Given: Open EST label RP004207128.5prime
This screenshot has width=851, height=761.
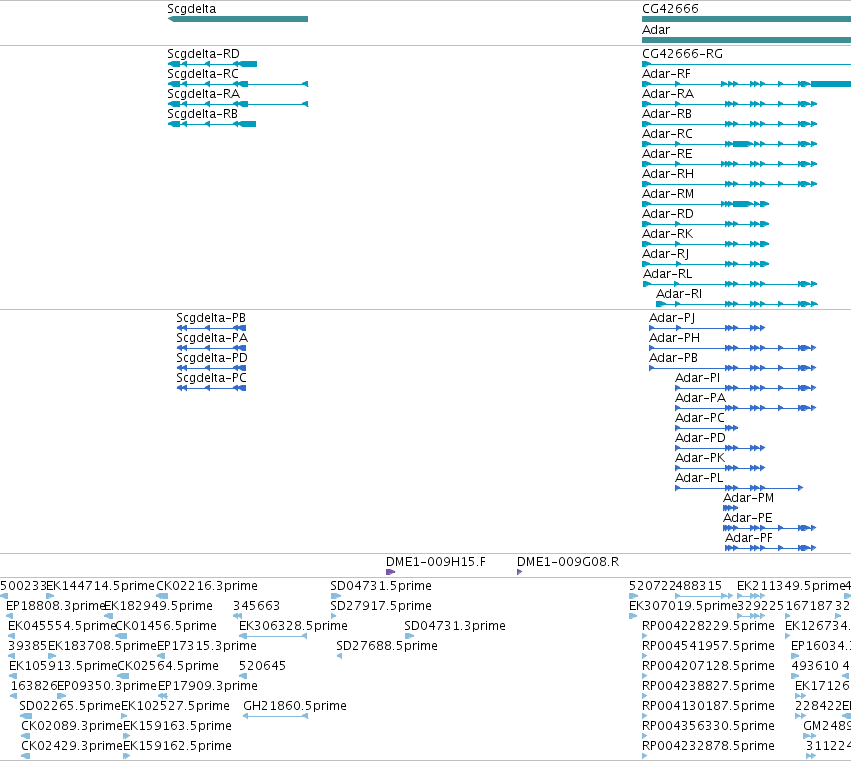Looking at the screenshot, I should [x=708, y=667].
